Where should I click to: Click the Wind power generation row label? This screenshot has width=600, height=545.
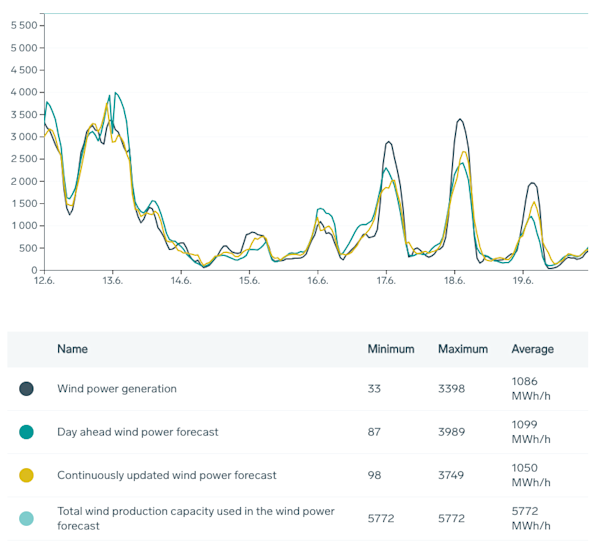(x=117, y=389)
